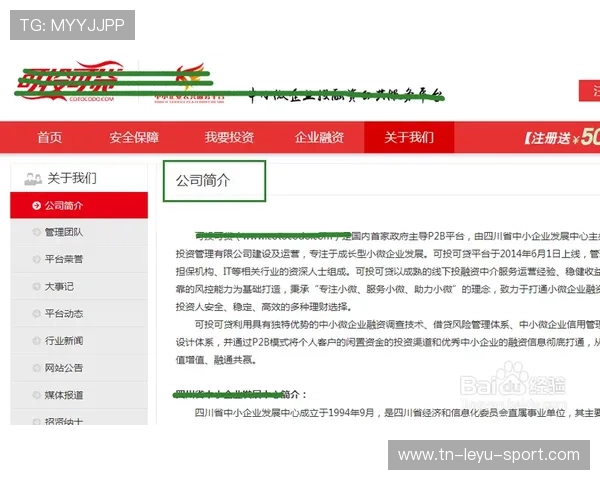Select the 关于我们 navigation tab
600x480 pixels.
coord(409,137)
